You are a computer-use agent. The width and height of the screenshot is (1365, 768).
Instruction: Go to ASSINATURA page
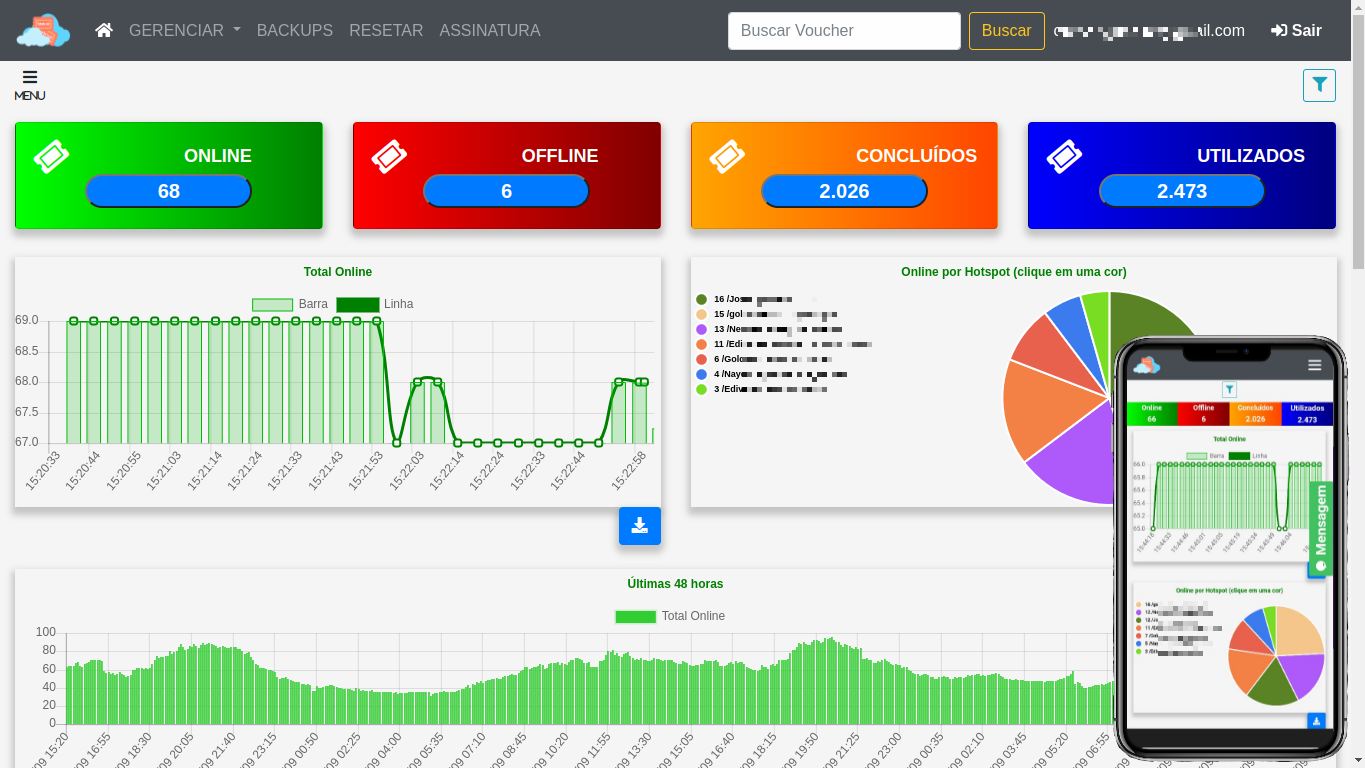[x=490, y=30]
